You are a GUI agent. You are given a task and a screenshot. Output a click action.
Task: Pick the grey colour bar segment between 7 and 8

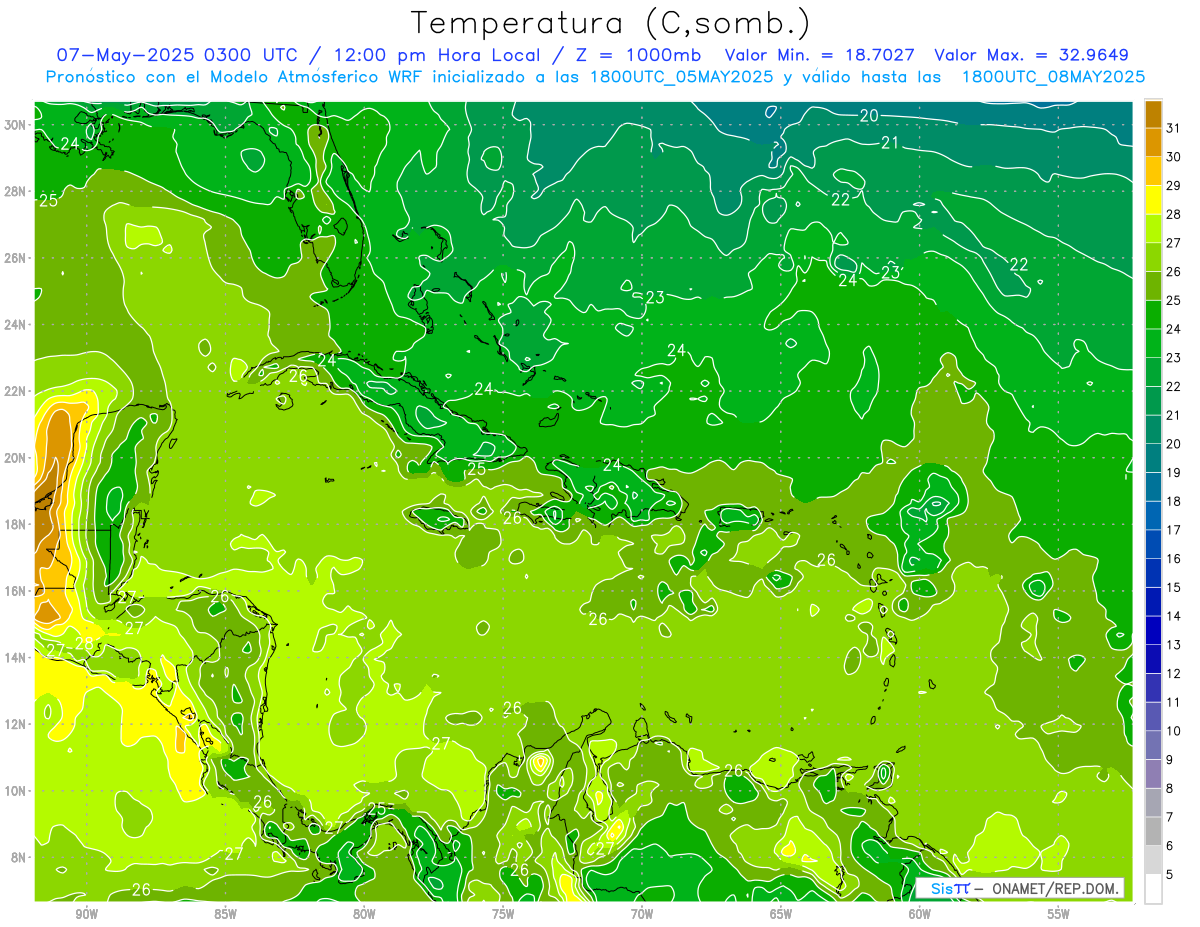pos(1153,802)
